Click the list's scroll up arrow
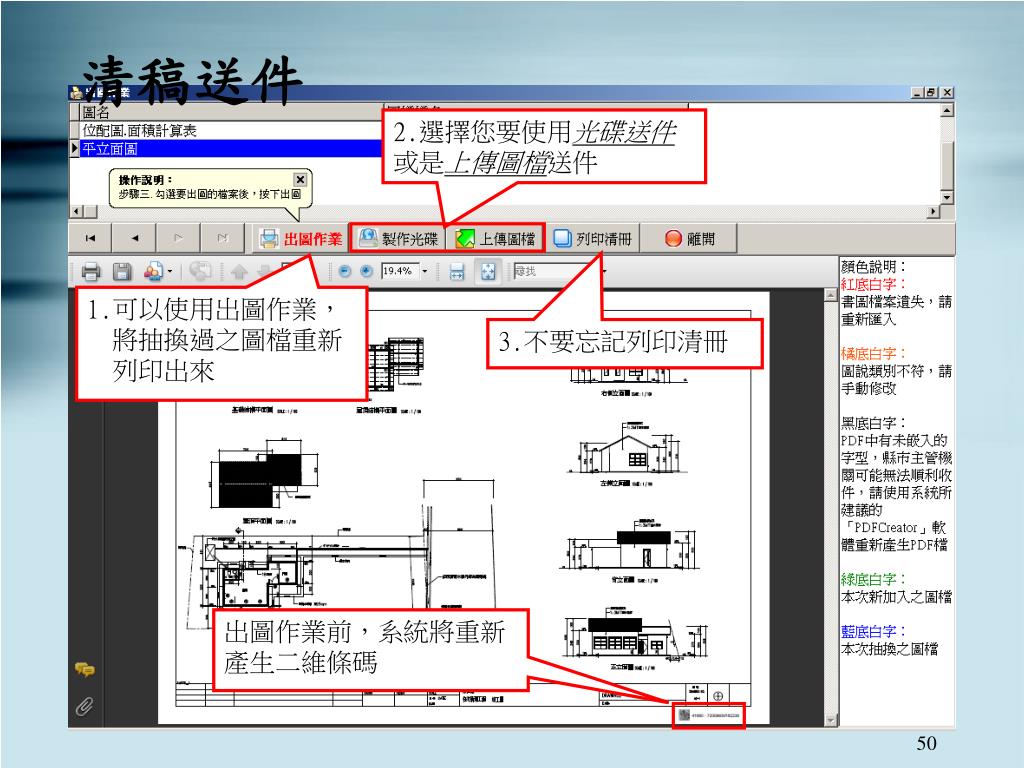The width and height of the screenshot is (1024, 768). pyautogui.click(x=947, y=110)
